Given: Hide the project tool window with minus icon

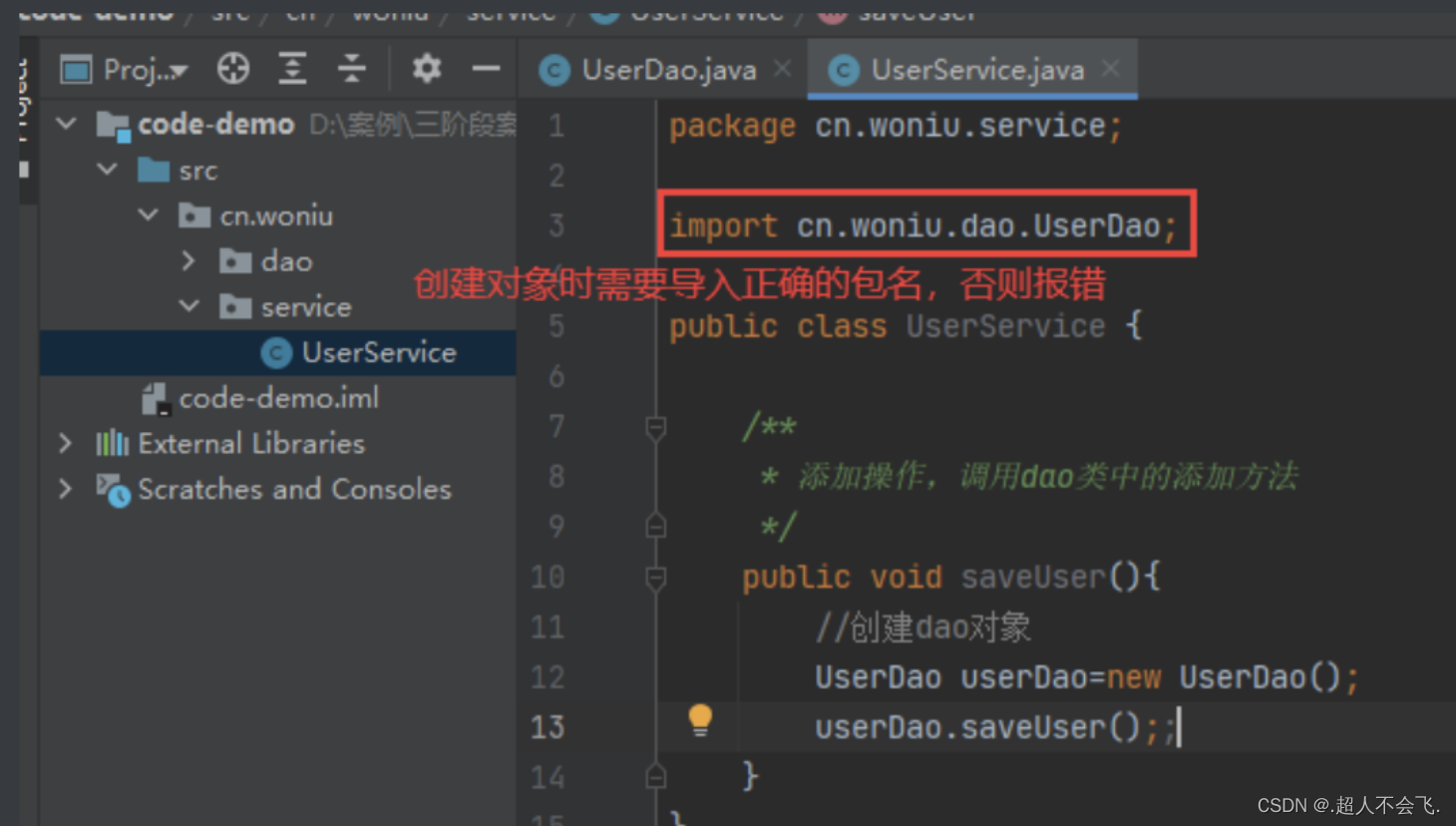Looking at the screenshot, I should [x=486, y=69].
